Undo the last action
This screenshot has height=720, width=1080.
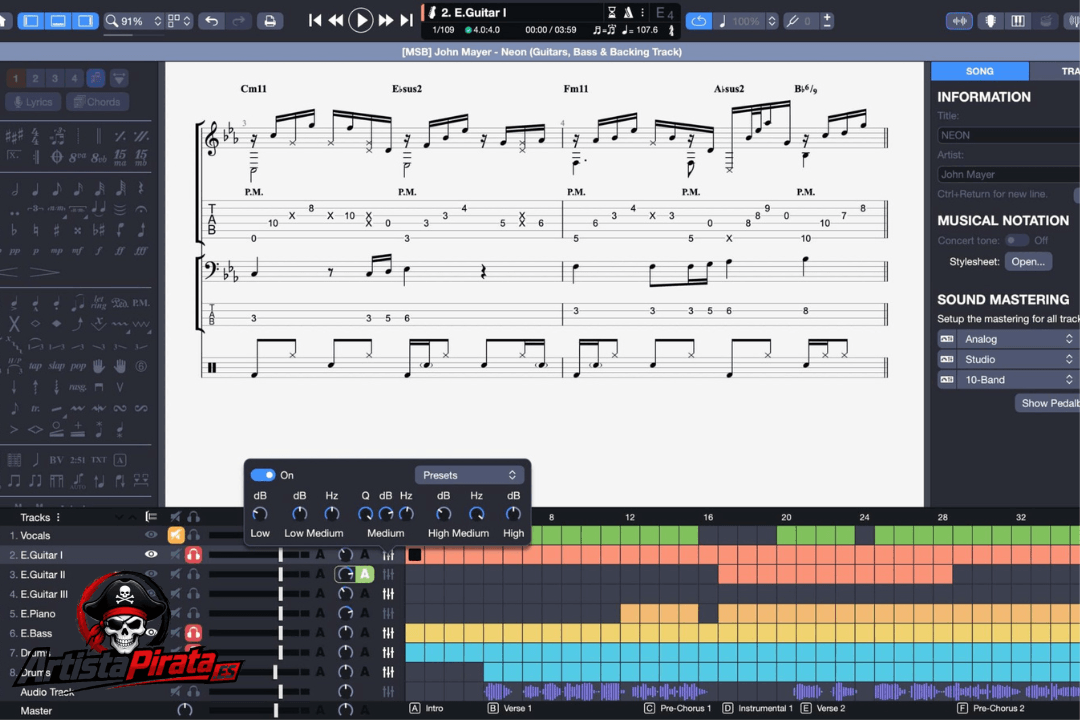point(211,21)
